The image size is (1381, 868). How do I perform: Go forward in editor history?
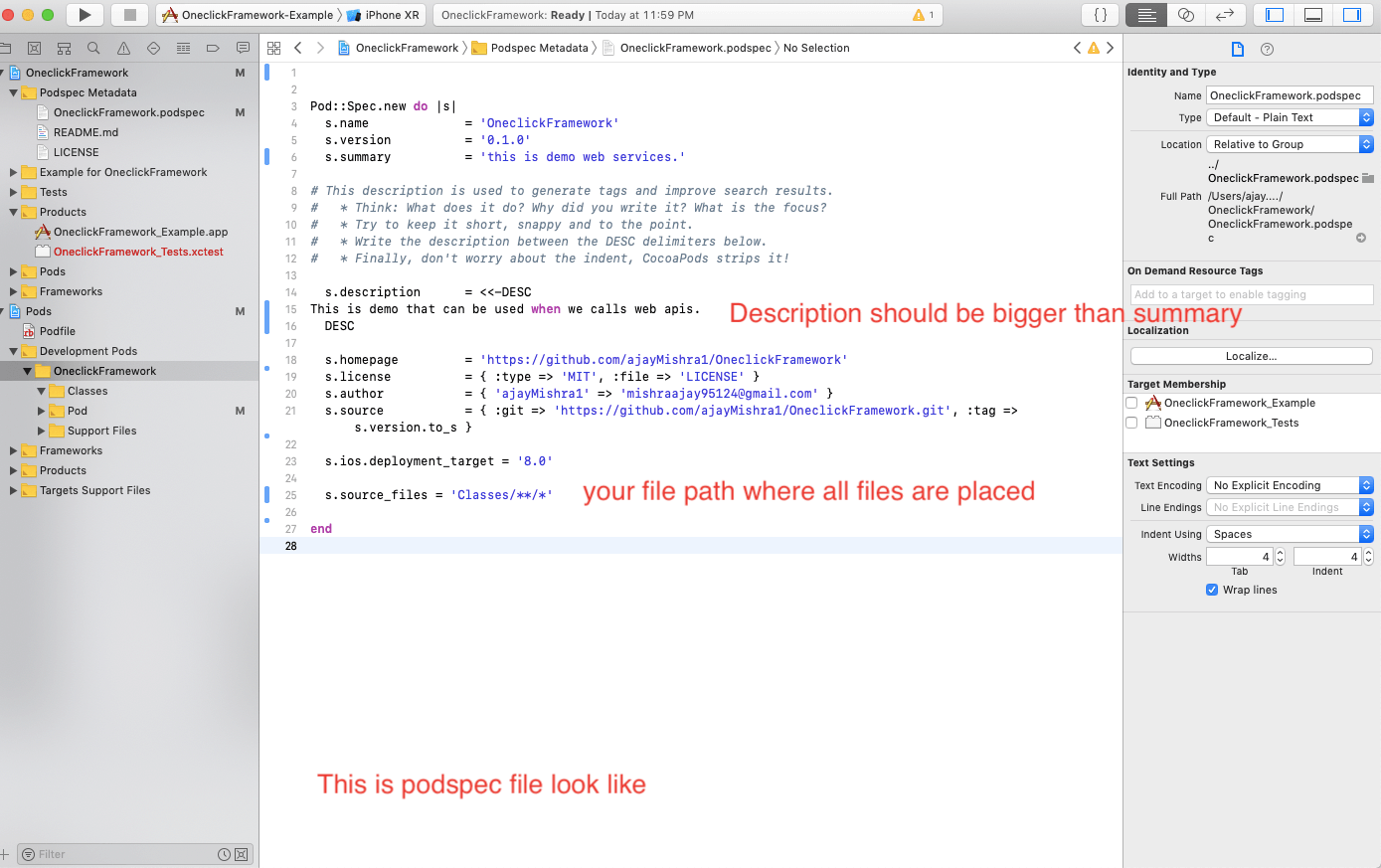[320, 48]
